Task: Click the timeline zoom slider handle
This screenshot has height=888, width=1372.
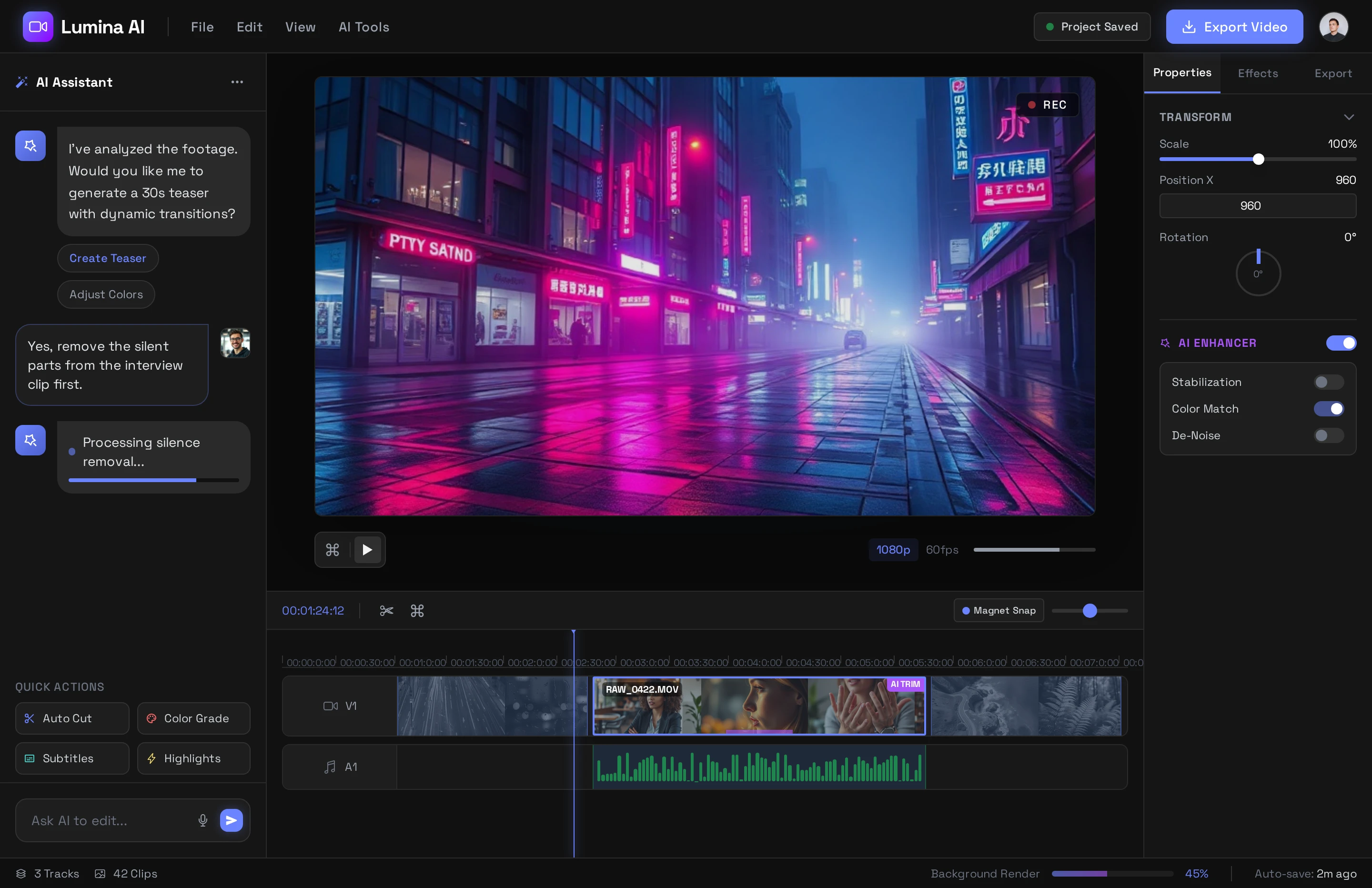Action: [x=1089, y=611]
